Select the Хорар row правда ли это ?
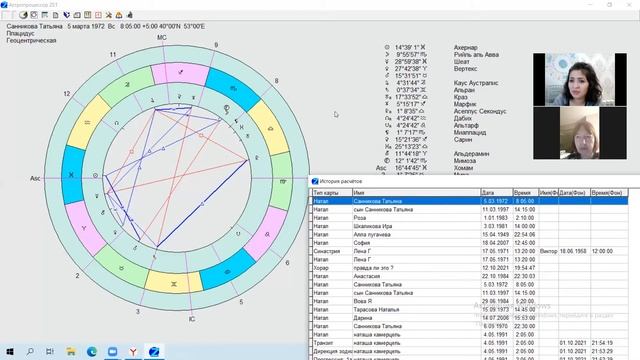The height and width of the screenshot is (360, 640). point(470,268)
